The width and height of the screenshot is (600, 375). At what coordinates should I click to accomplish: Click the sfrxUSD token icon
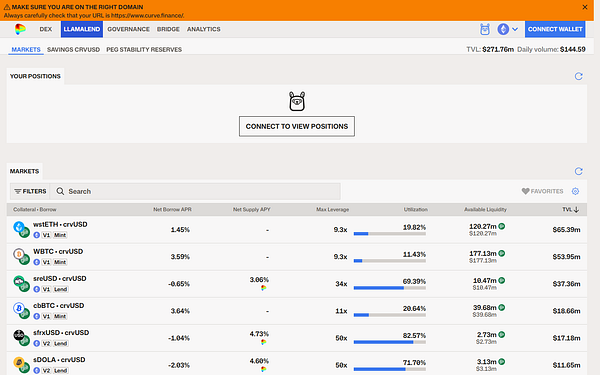pos(18,335)
